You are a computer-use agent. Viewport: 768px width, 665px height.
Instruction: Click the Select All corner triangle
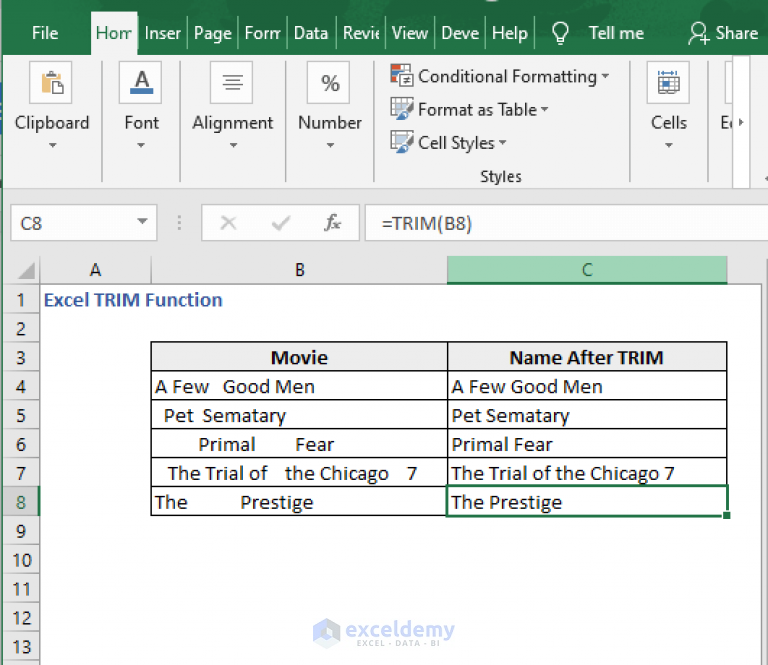pos(26,270)
